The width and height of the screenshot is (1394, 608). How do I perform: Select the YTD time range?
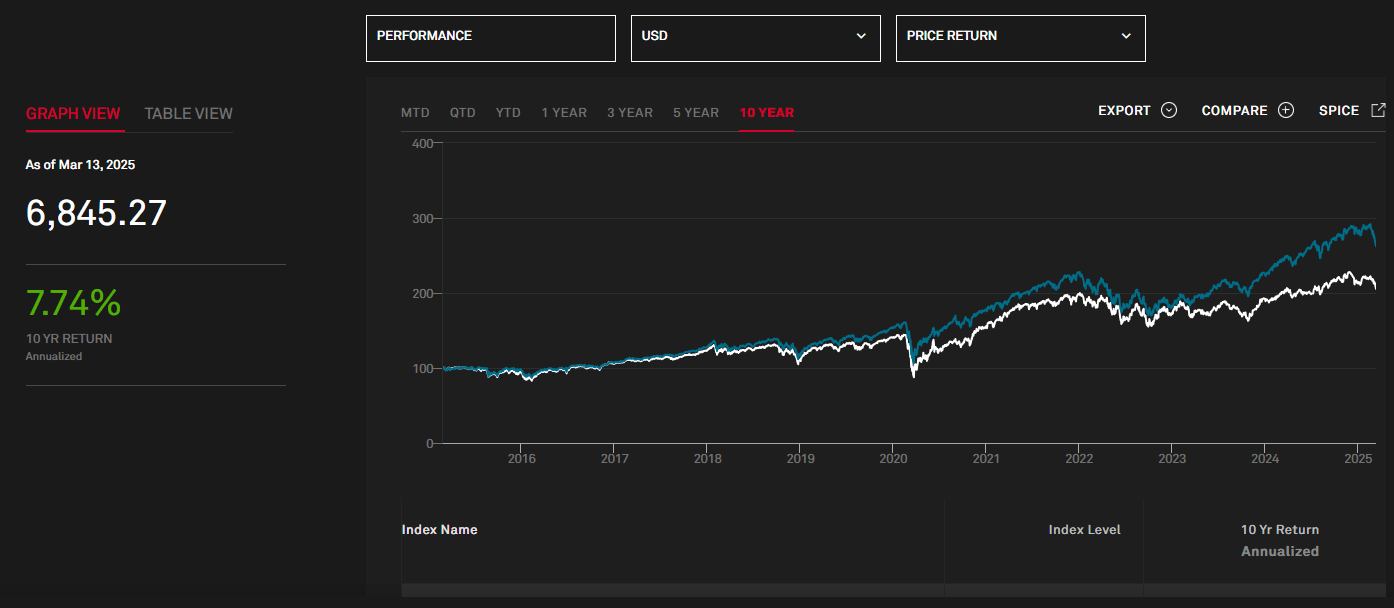point(508,113)
